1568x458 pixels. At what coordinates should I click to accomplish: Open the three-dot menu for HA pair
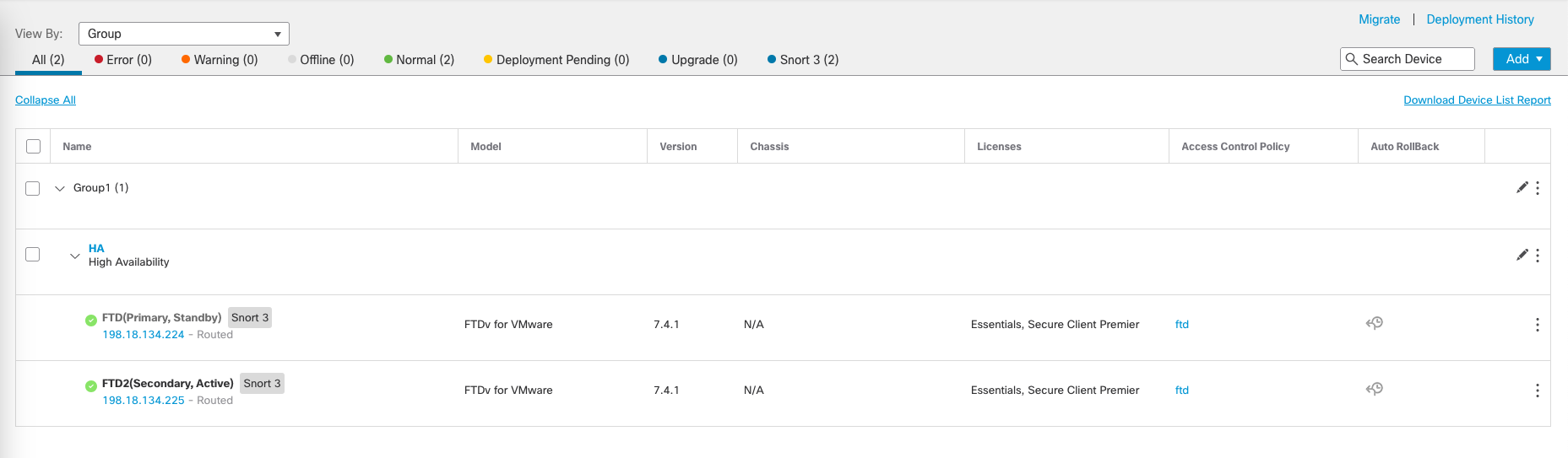pos(1538,256)
